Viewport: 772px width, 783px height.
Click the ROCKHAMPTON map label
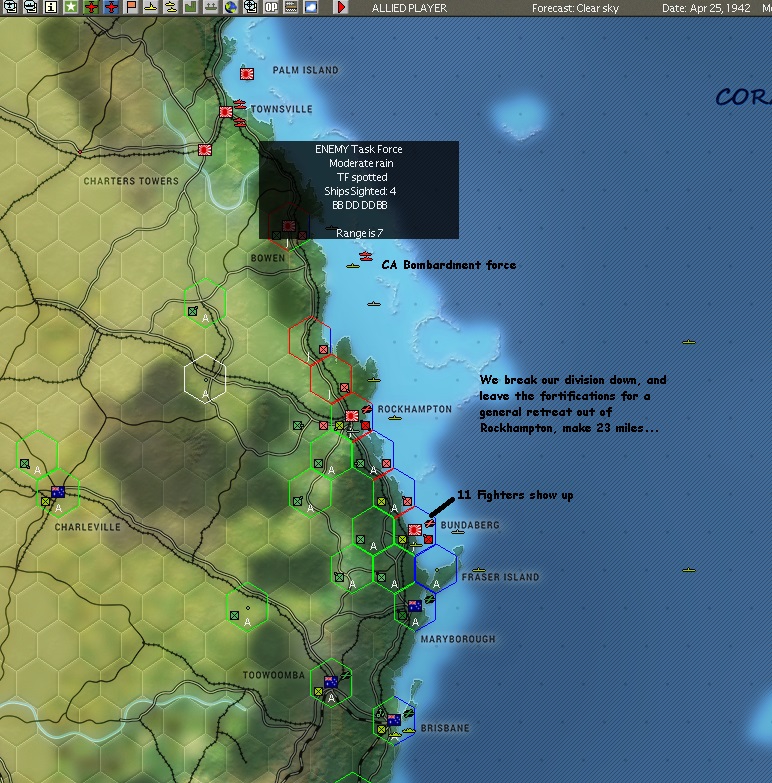click(x=414, y=409)
